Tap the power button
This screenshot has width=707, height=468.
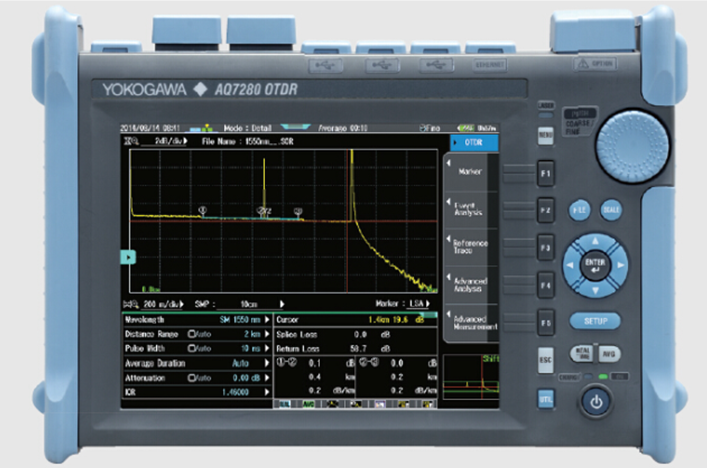tap(596, 401)
